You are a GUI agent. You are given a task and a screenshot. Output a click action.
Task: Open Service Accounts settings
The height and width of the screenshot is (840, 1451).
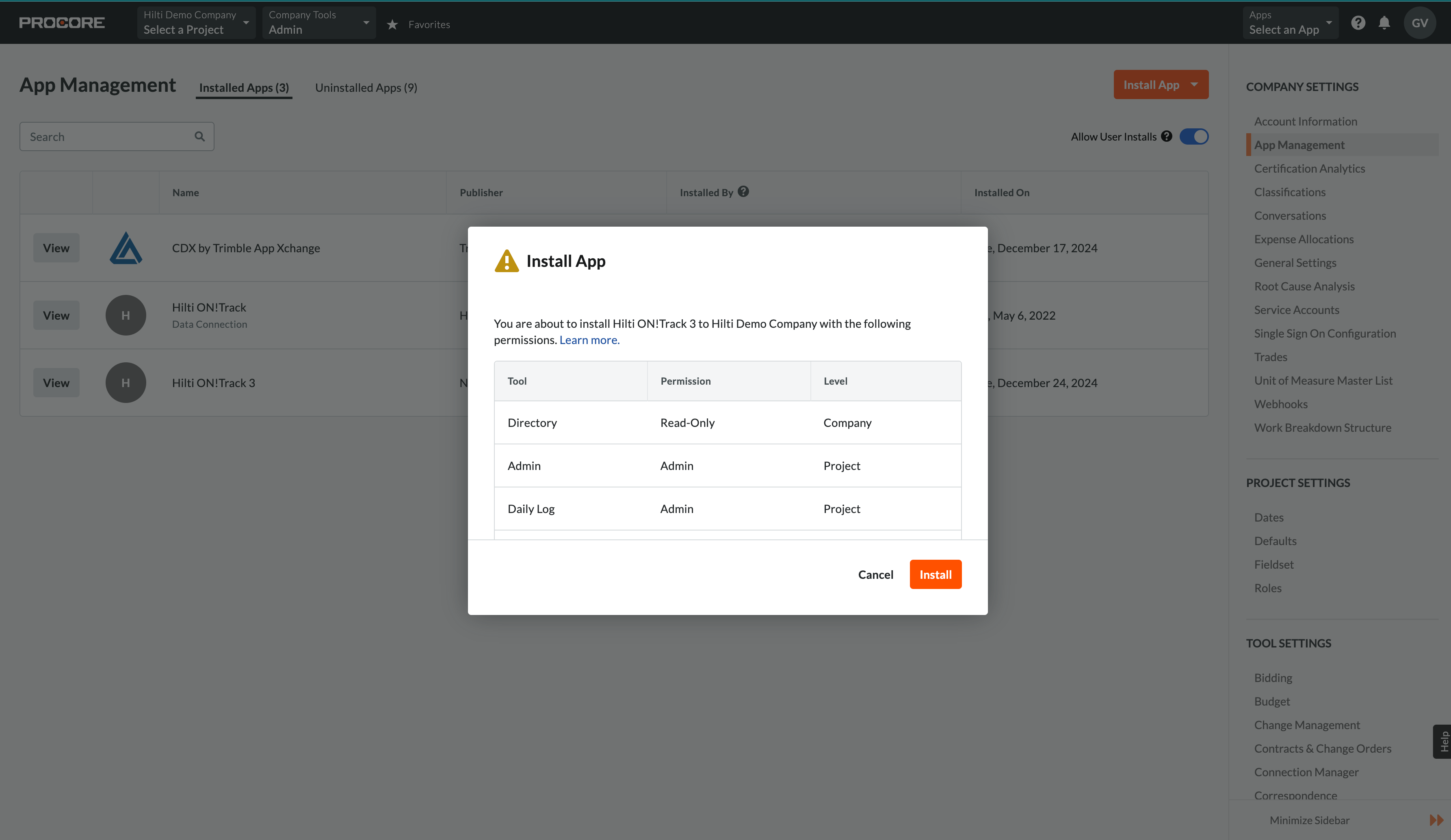point(1297,310)
